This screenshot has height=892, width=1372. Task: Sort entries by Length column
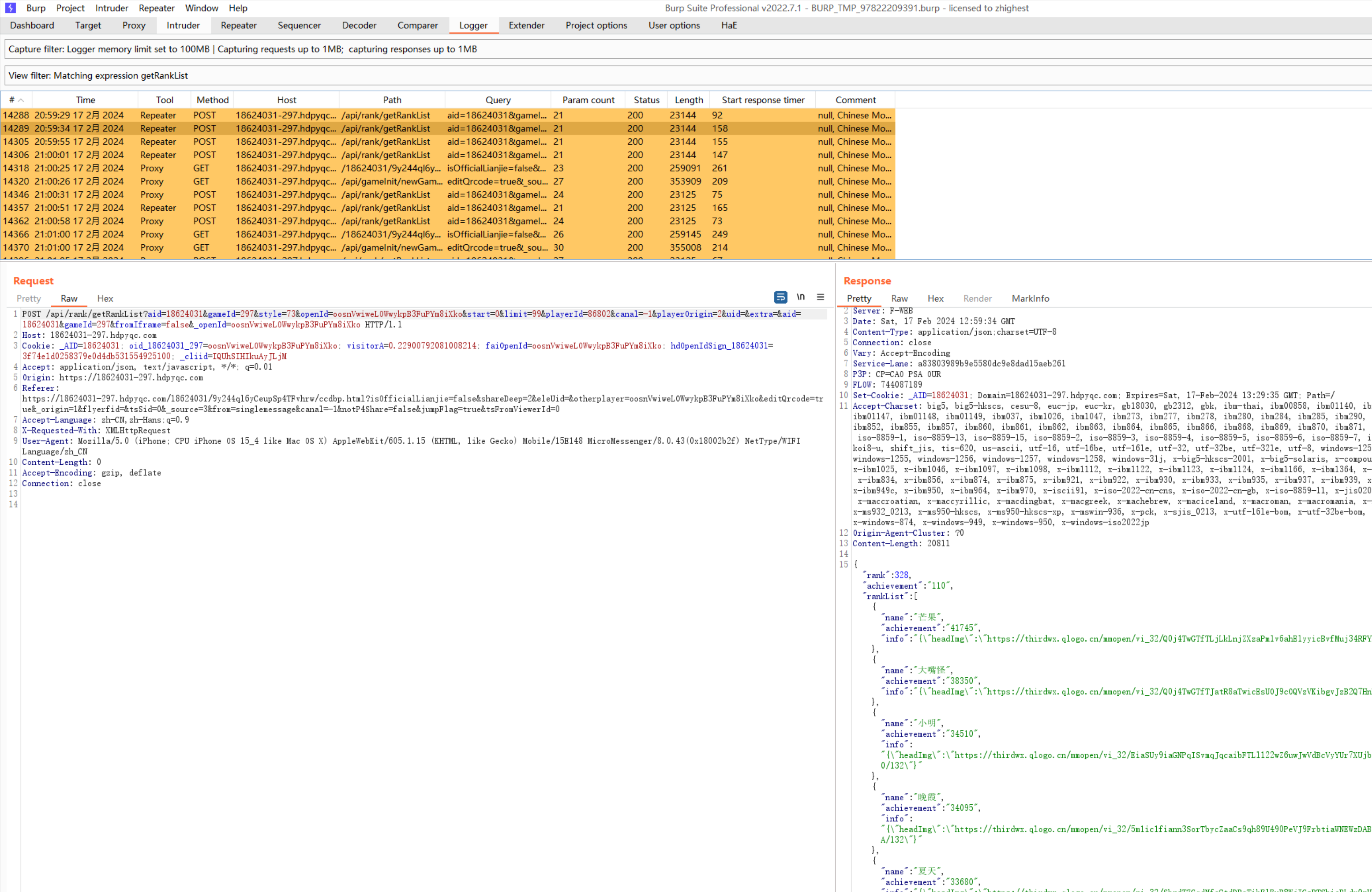click(688, 100)
